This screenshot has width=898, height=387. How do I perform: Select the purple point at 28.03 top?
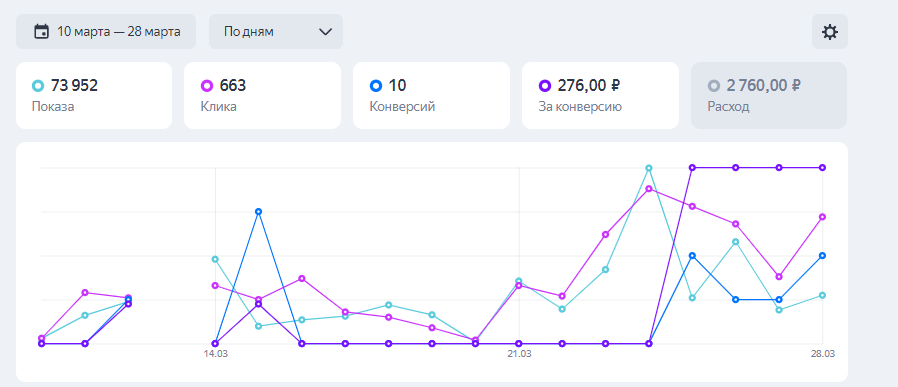(x=822, y=167)
